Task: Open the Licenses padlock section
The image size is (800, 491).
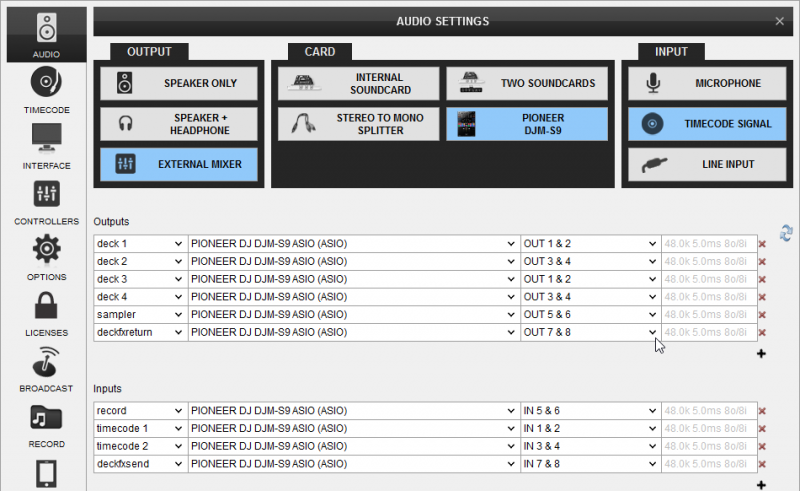Action: tap(46, 312)
